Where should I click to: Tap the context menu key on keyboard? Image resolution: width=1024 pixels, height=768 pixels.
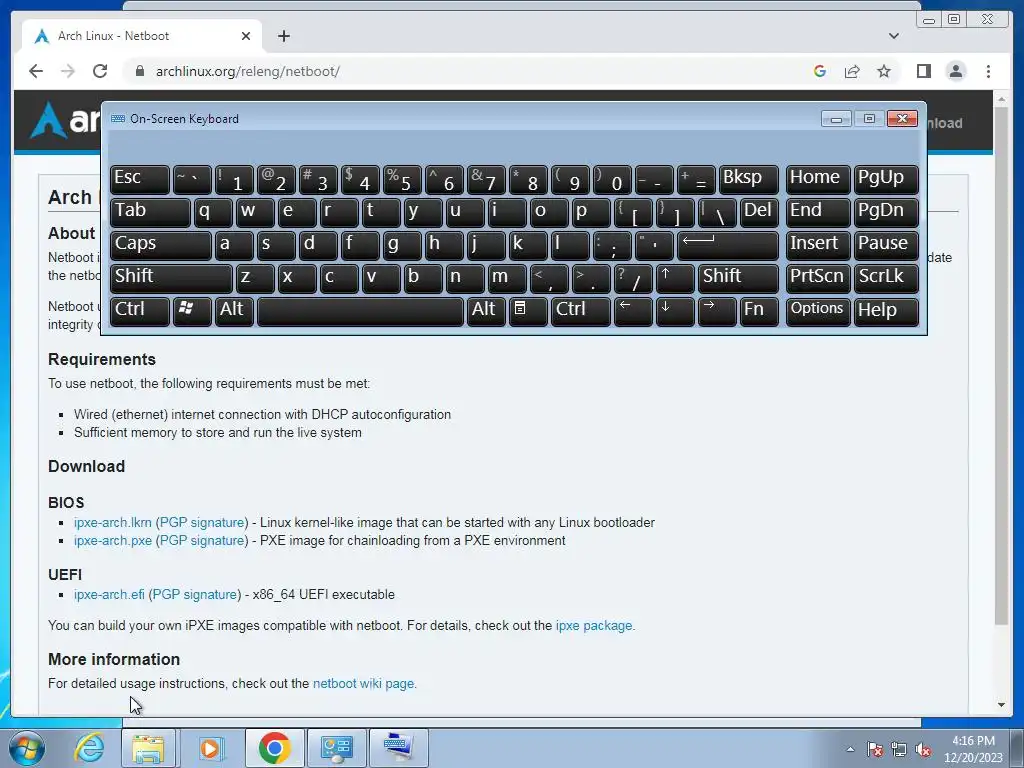coord(528,311)
